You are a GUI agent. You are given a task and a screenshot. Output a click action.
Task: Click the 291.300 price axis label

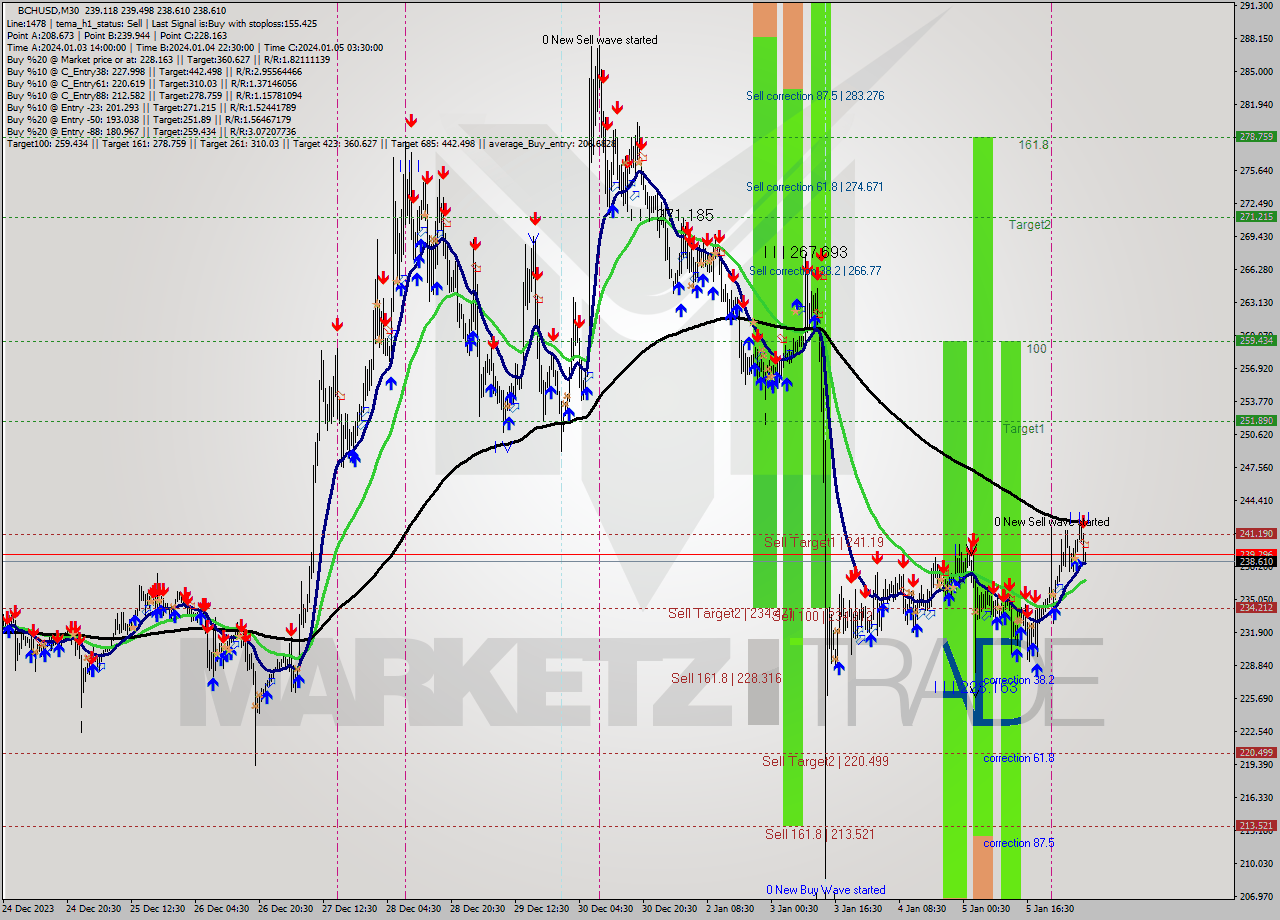[x=1256, y=6]
